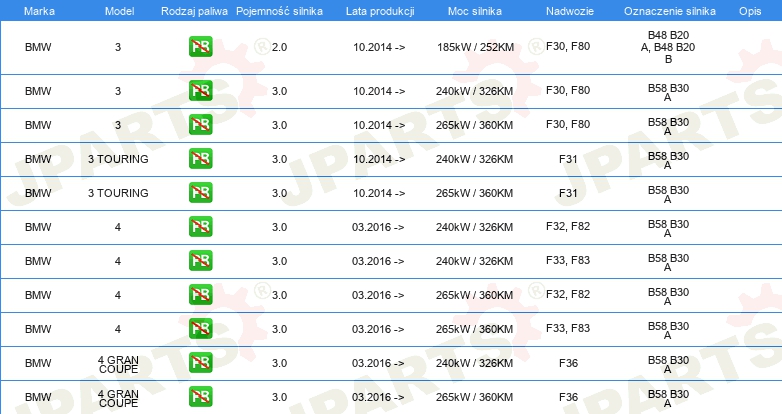
Task: Click the Lata produkcji column header
Action: tap(380, 11)
